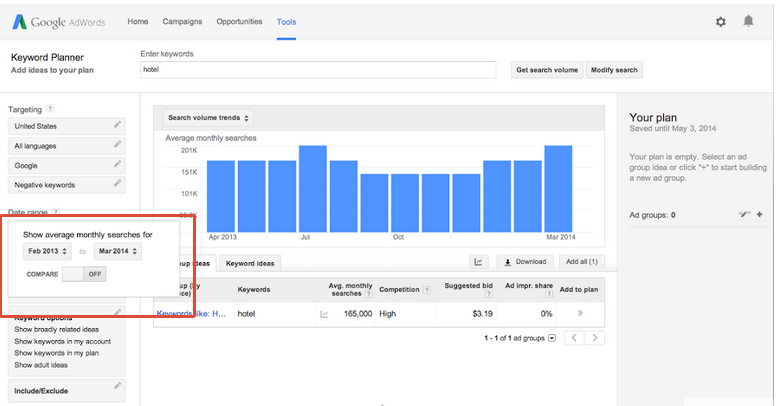
Task: Open the Campaigns tab
Action: point(182,21)
